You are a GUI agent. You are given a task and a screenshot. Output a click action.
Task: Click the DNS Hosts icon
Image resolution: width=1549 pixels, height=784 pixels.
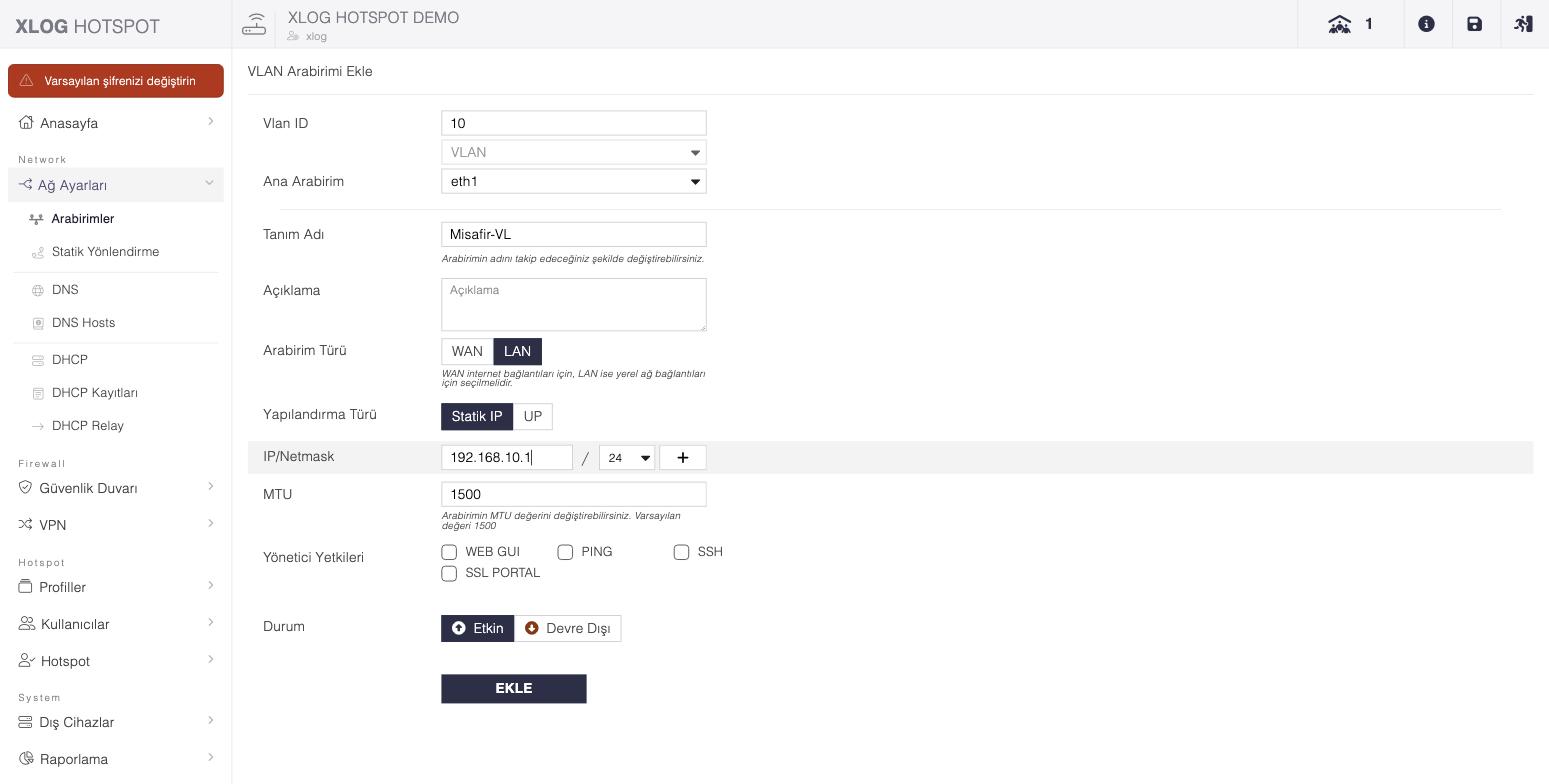38,323
